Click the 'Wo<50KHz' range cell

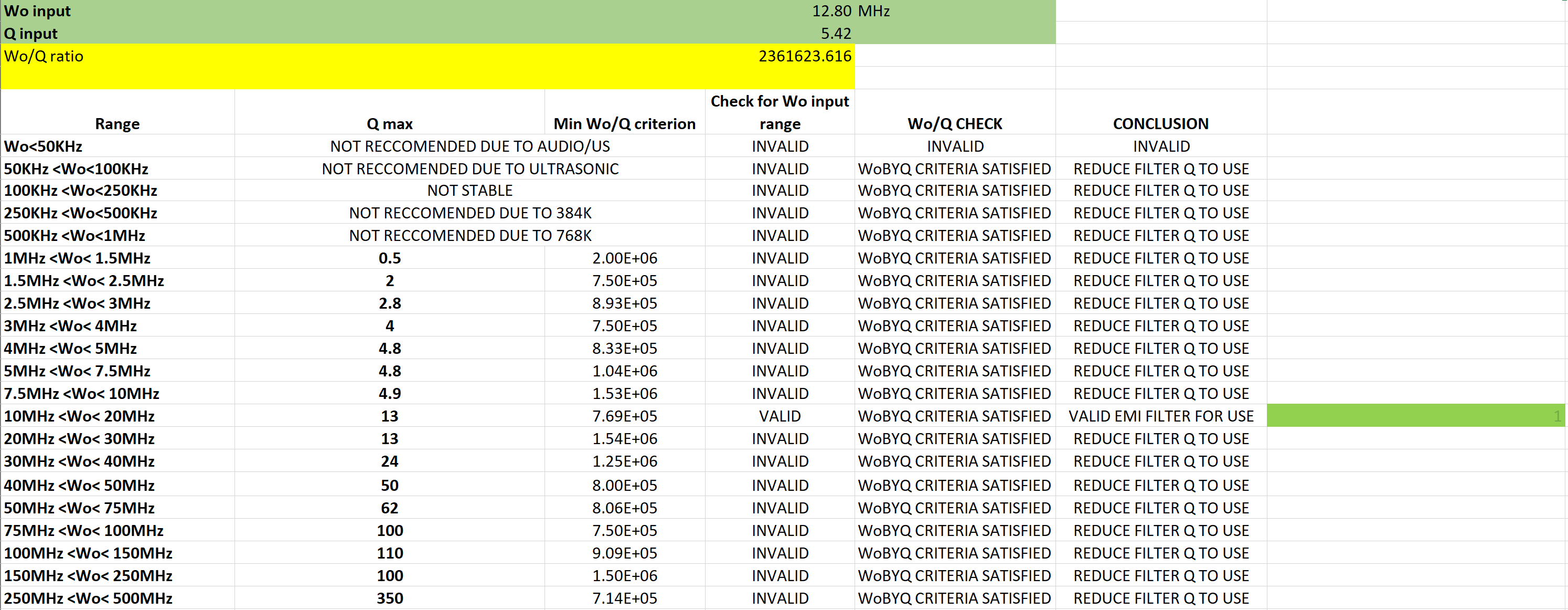coord(118,146)
